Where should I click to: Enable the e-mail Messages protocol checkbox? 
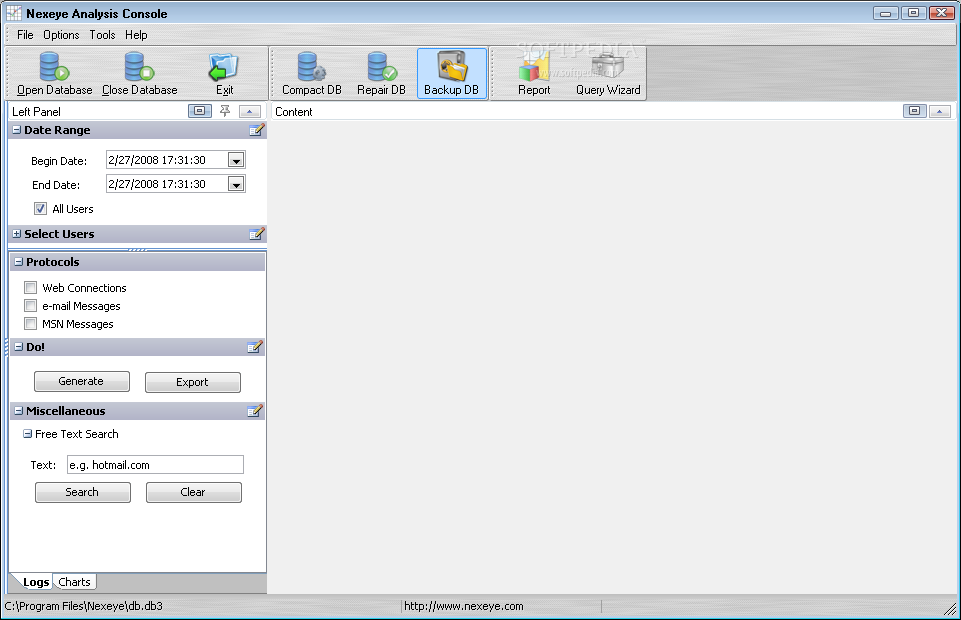click(x=31, y=305)
